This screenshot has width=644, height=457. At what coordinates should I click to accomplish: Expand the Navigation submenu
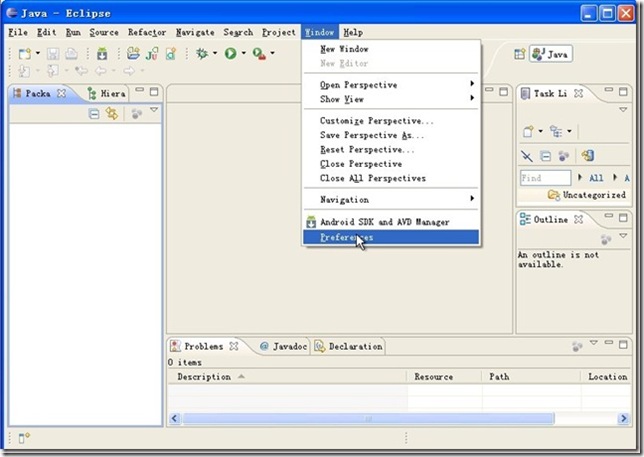(391, 200)
